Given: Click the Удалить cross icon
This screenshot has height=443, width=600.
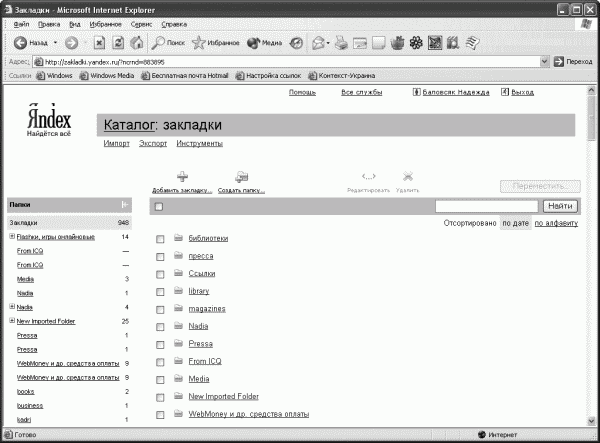Looking at the screenshot, I should pos(408,176).
